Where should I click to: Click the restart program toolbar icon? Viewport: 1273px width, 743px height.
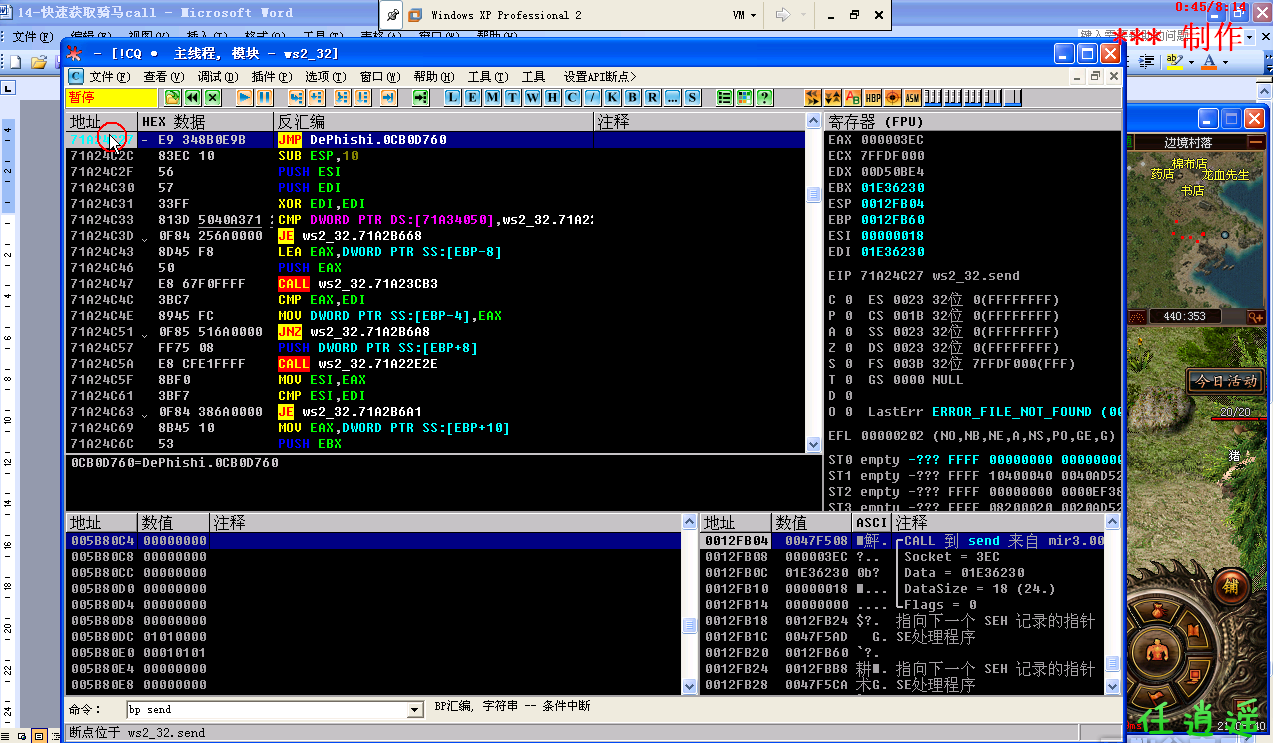tap(193, 97)
